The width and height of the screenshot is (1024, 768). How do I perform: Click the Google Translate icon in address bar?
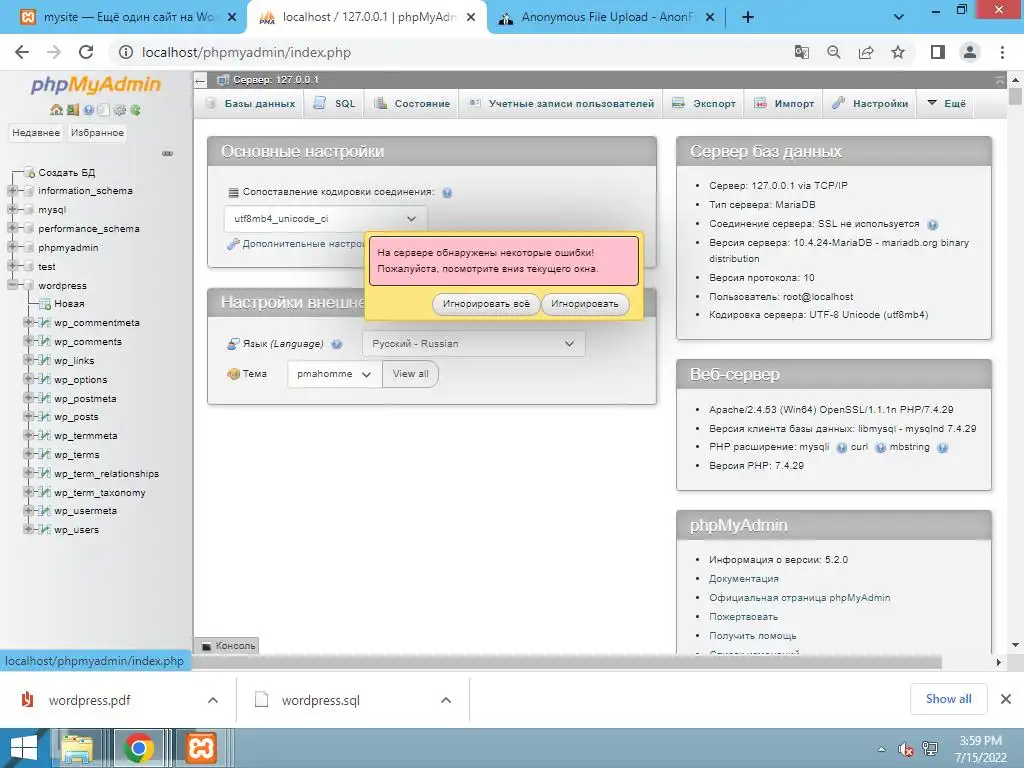tap(801, 52)
